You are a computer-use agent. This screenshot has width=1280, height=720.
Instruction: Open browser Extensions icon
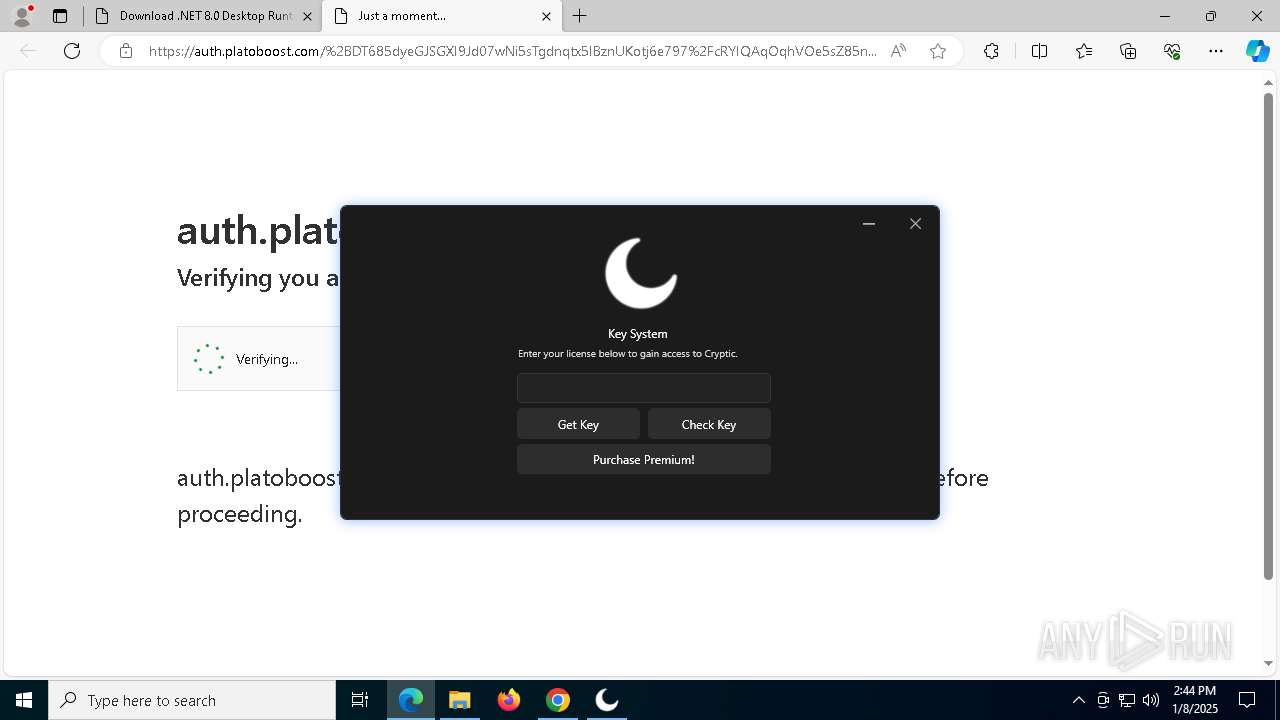991,51
